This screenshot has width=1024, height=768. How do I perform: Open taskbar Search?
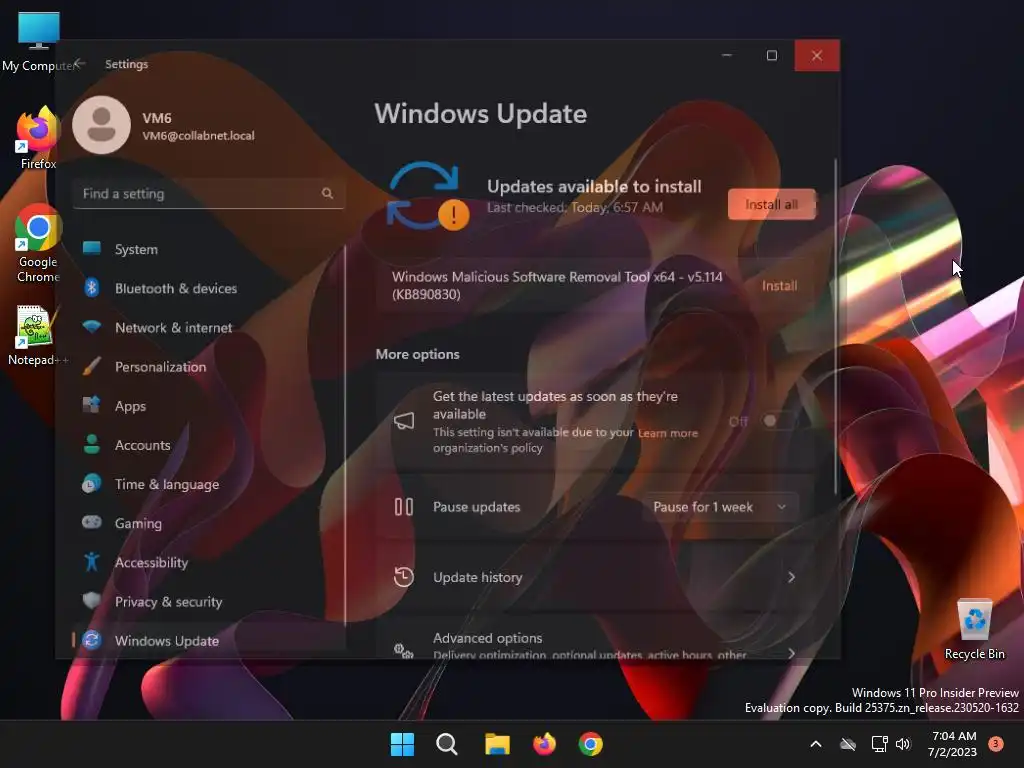click(x=447, y=744)
